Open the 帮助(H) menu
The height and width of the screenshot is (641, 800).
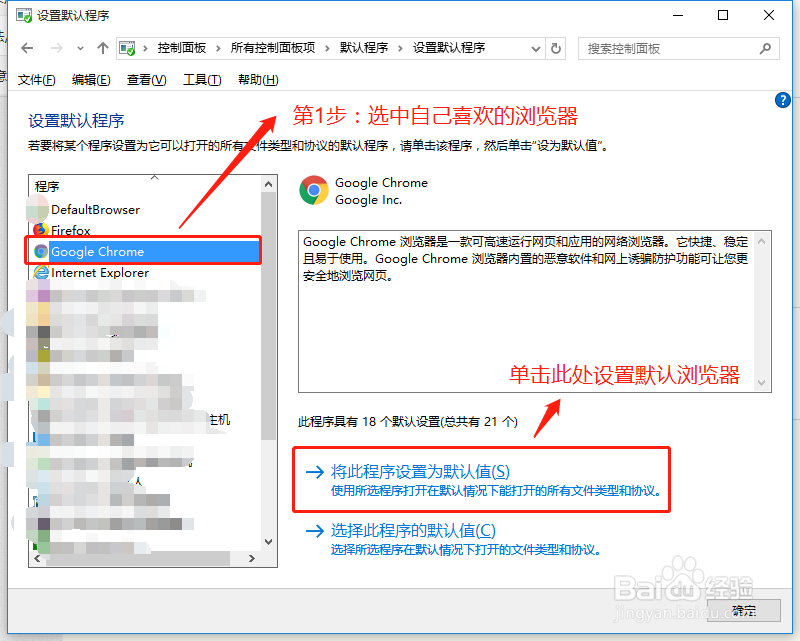pos(258,80)
